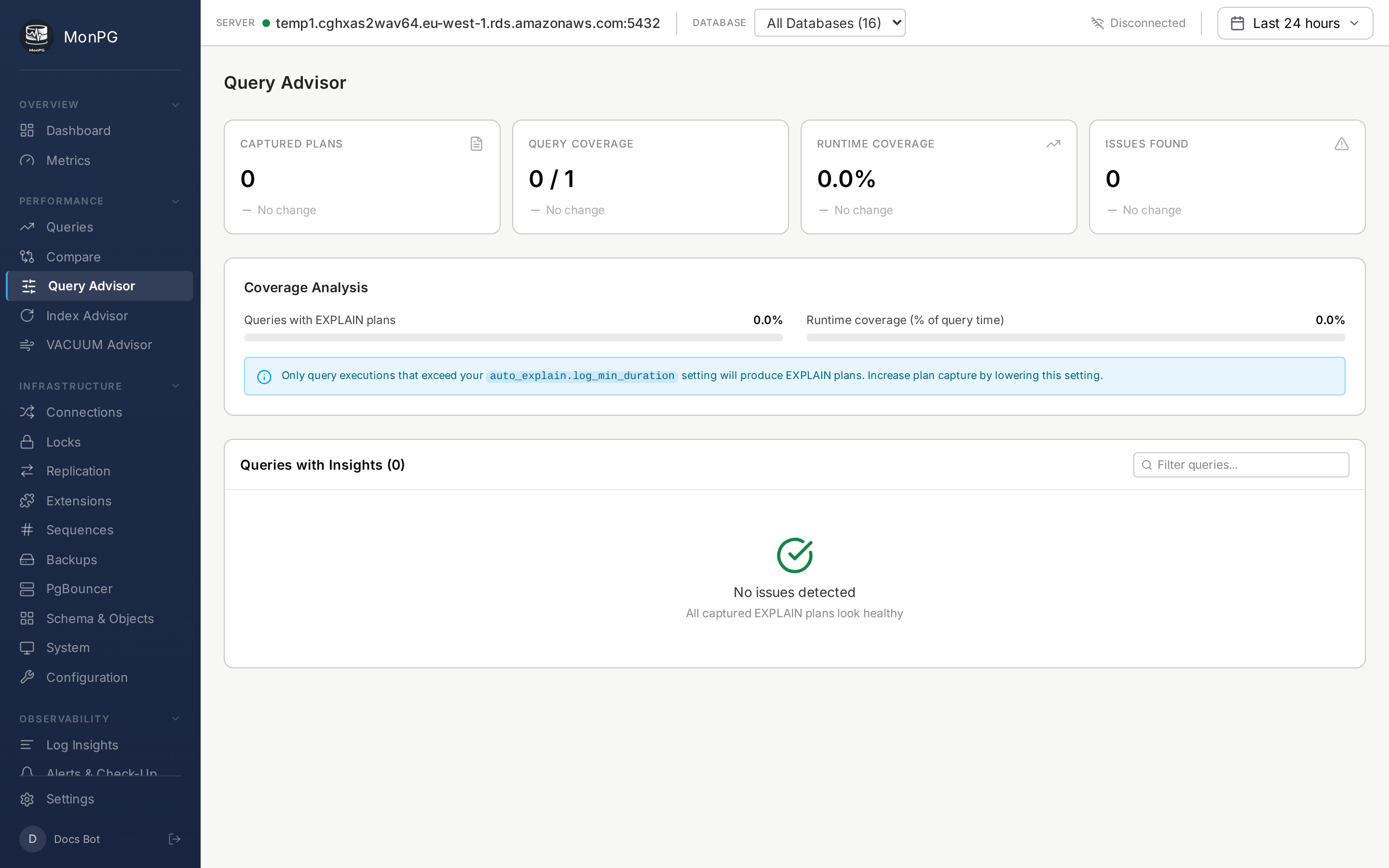The image size is (1389, 868).
Task: Click the Issues Found warning triangle icon
Action: [1341, 144]
